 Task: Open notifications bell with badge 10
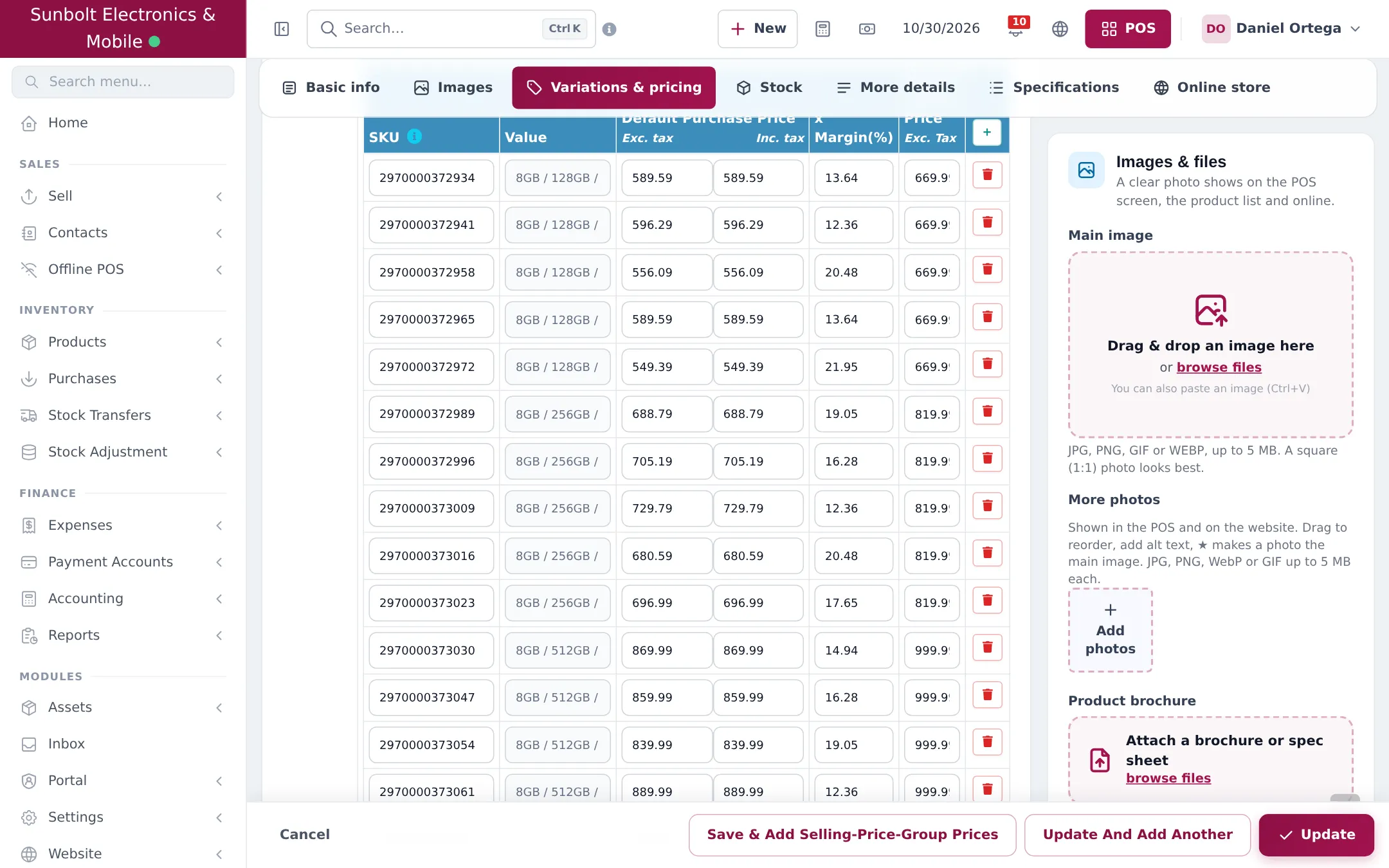coord(1017,28)
